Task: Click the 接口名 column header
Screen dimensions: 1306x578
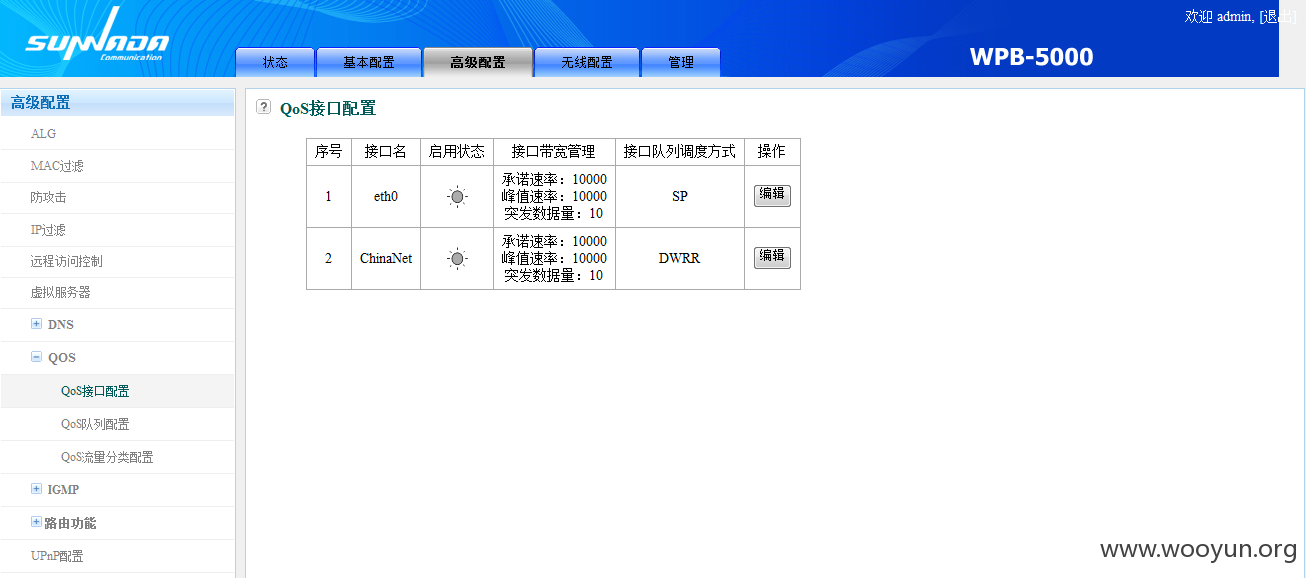Action: (386, 152)
